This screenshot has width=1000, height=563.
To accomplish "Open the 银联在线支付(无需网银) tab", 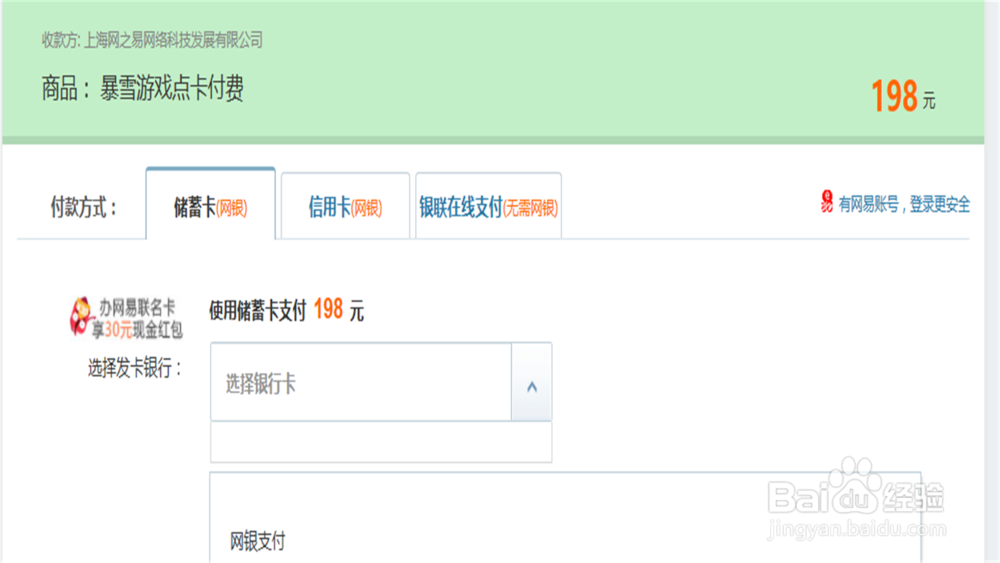I will (489, 207).
